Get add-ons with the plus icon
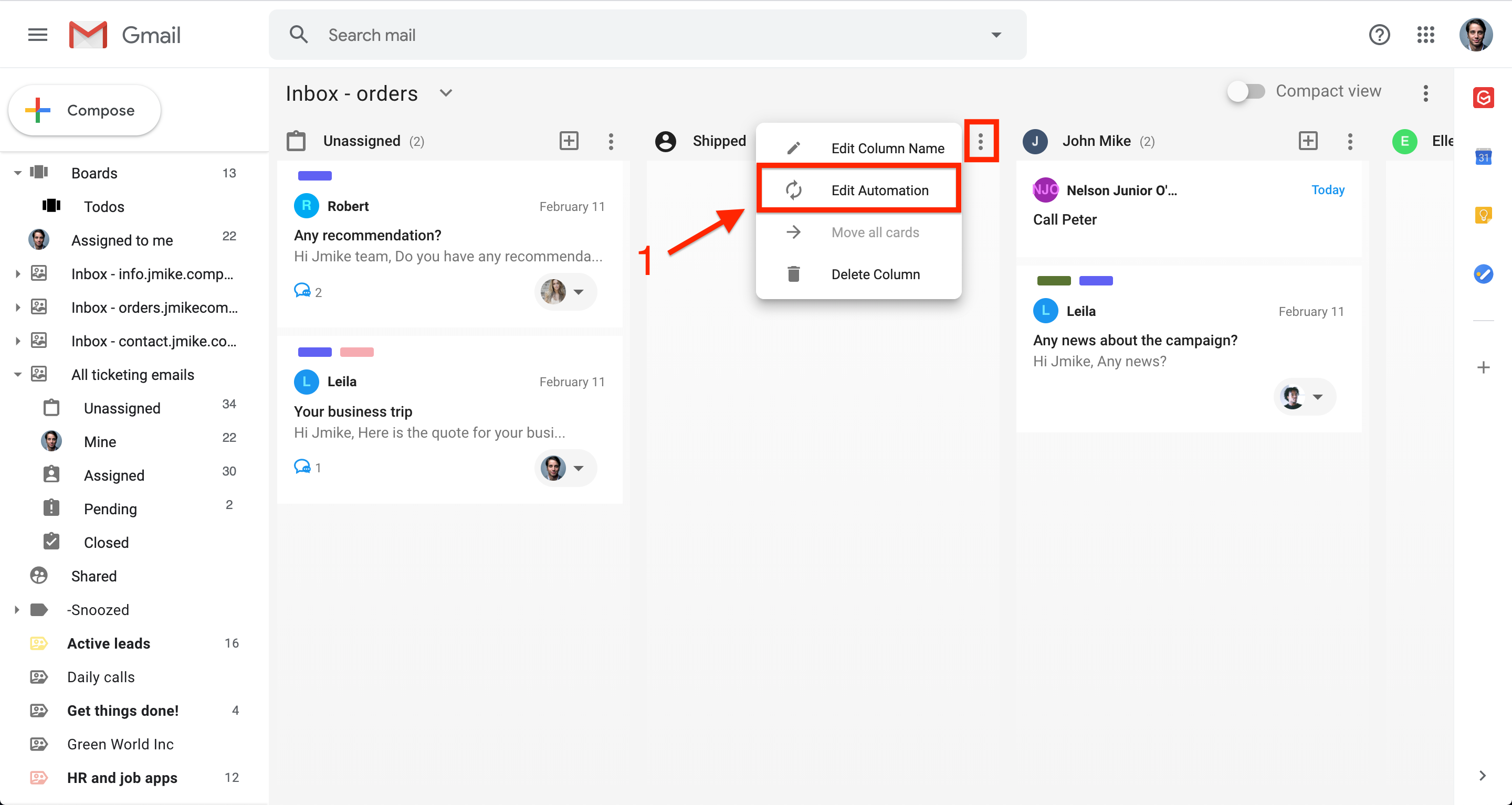Image resolution: width=1512 pixels, height=805 pixels. [x=1483, y=368]
